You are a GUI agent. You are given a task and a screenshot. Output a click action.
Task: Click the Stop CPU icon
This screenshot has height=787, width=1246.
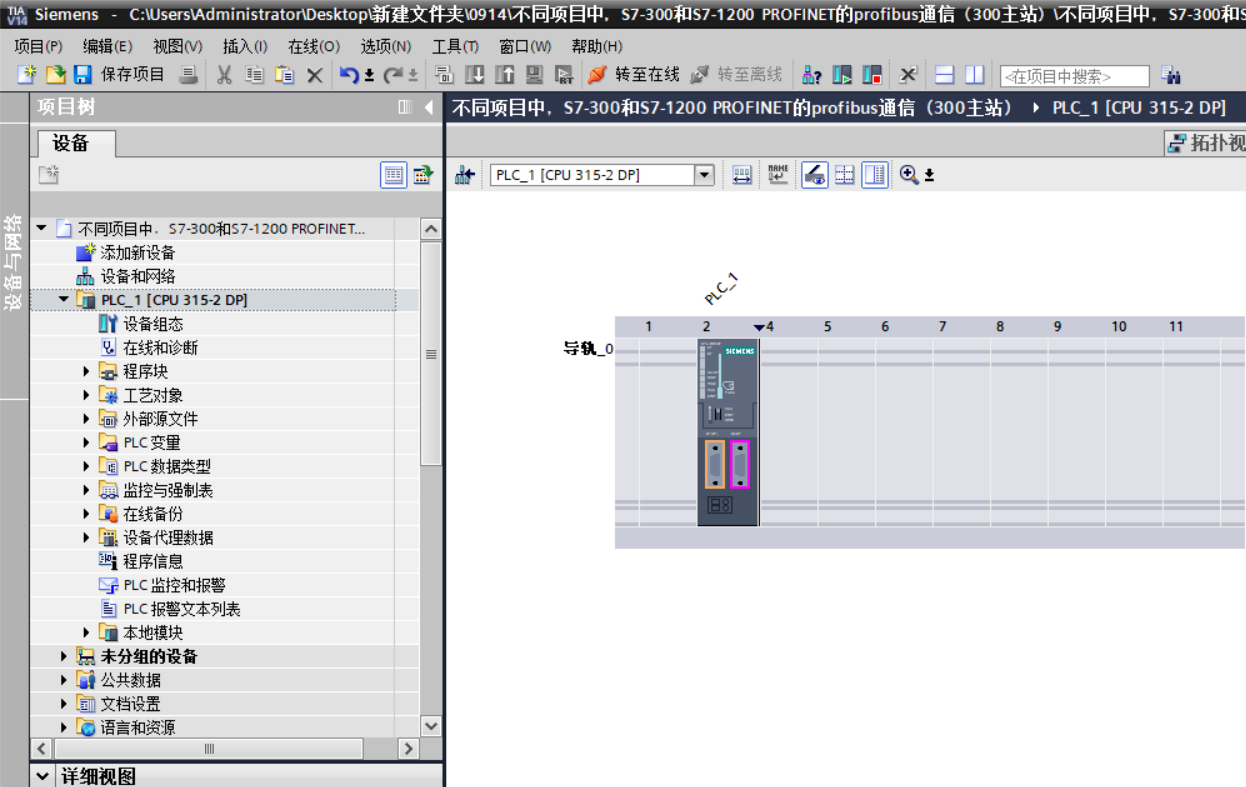[x=872, y=75]
